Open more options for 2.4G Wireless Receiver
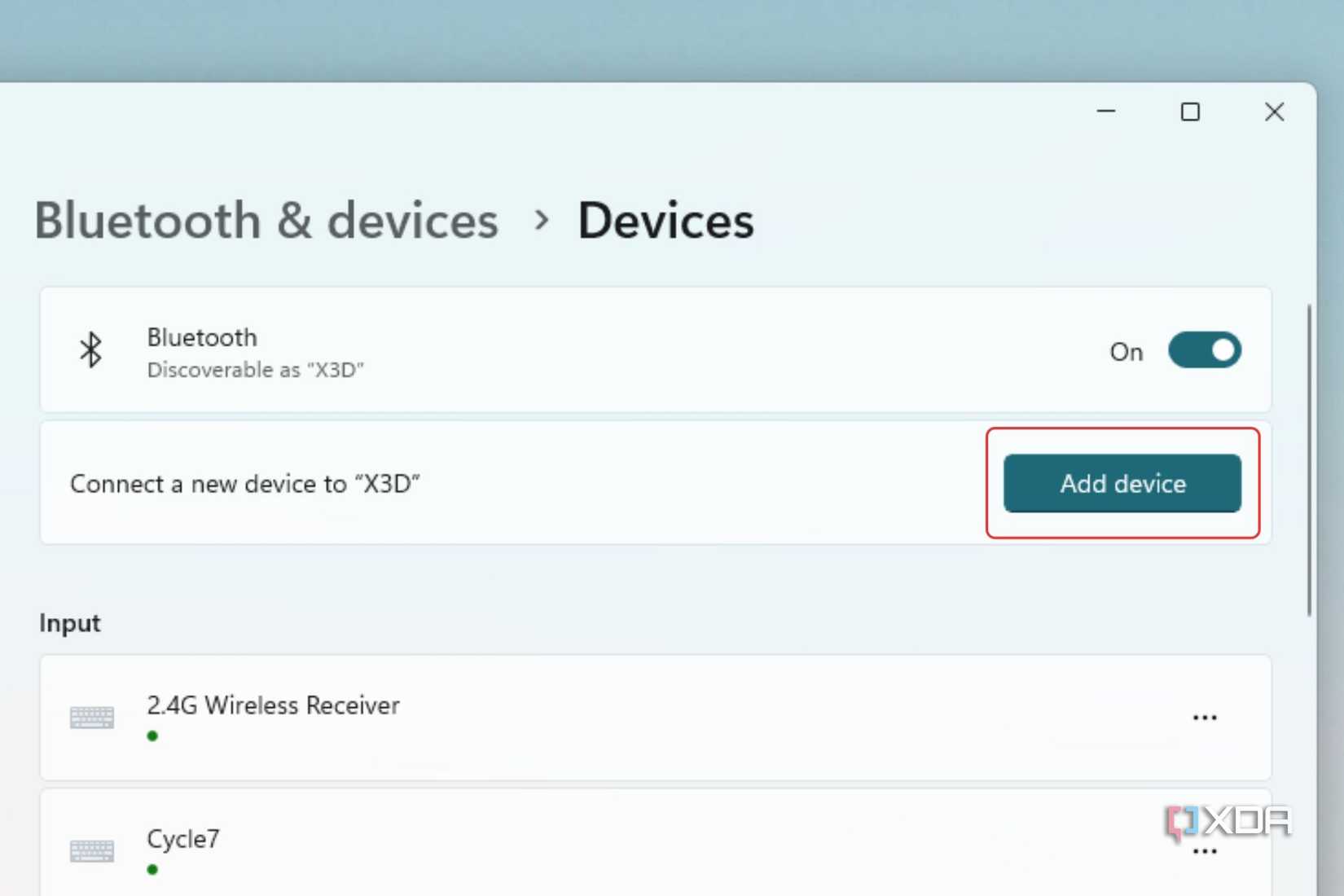The image size is (1344, 896). (x=1204, y=718)
